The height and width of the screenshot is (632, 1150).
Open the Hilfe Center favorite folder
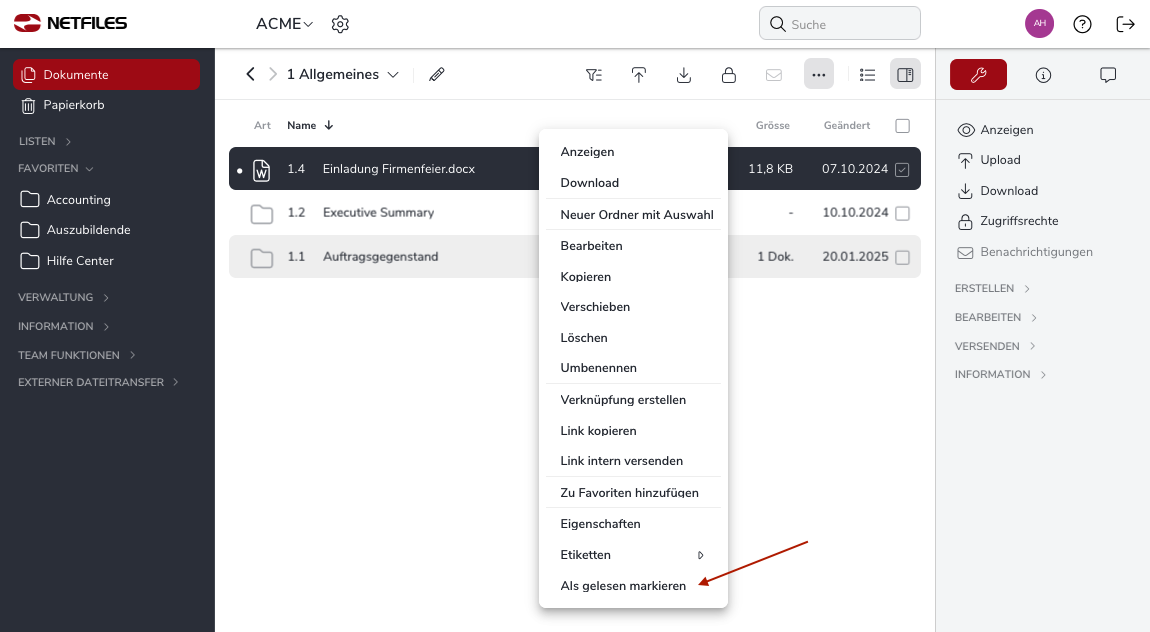67,260
